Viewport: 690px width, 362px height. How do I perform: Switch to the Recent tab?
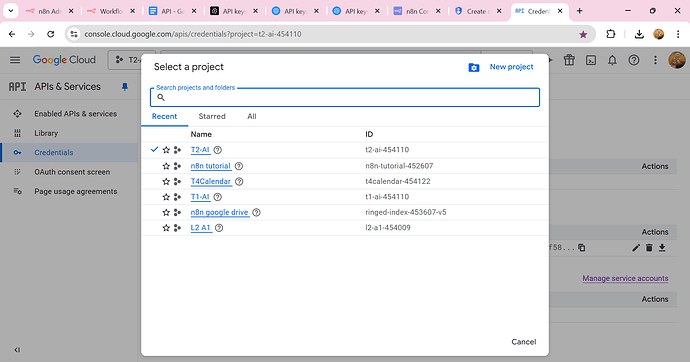164,117
